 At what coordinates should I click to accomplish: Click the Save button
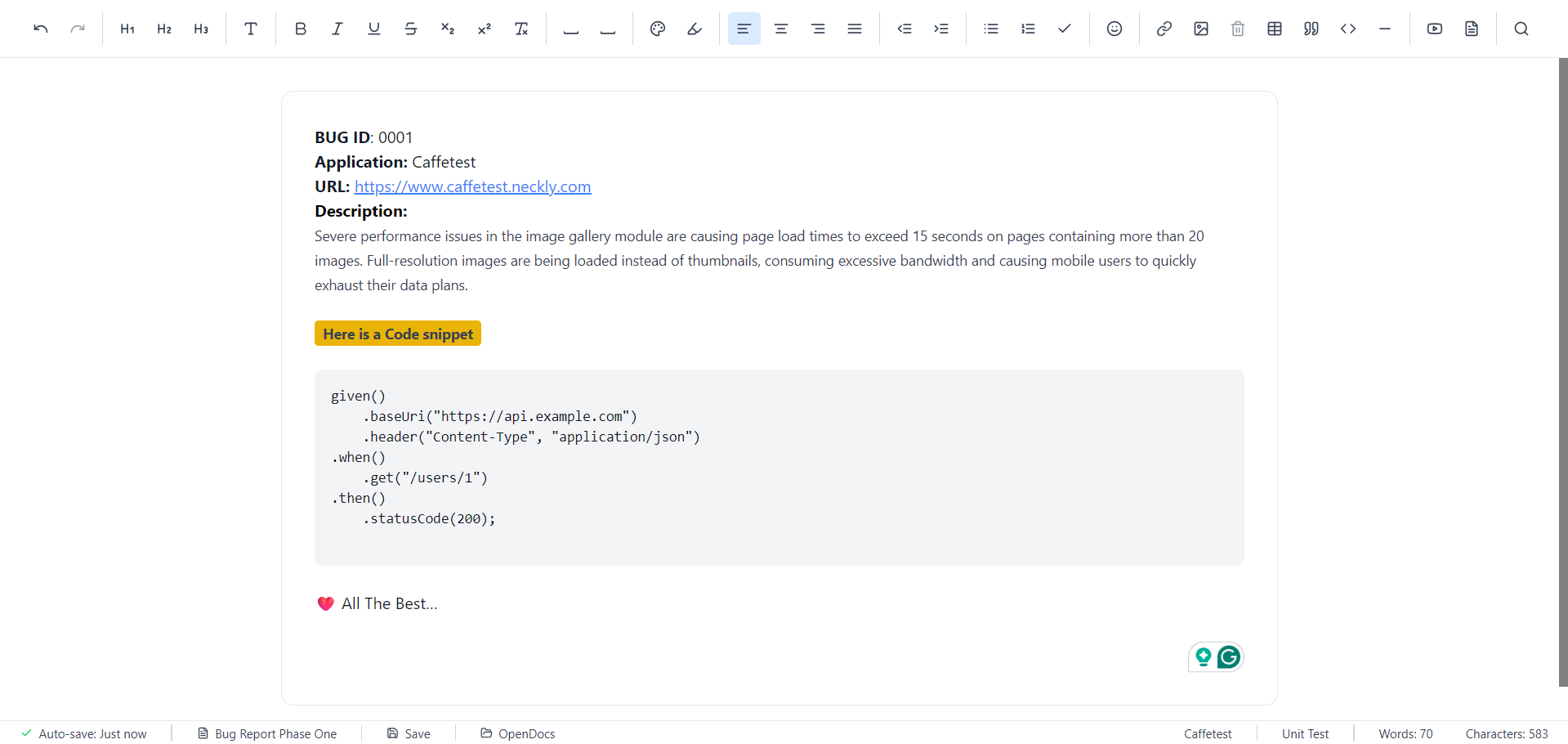click(x=409, y=733)
